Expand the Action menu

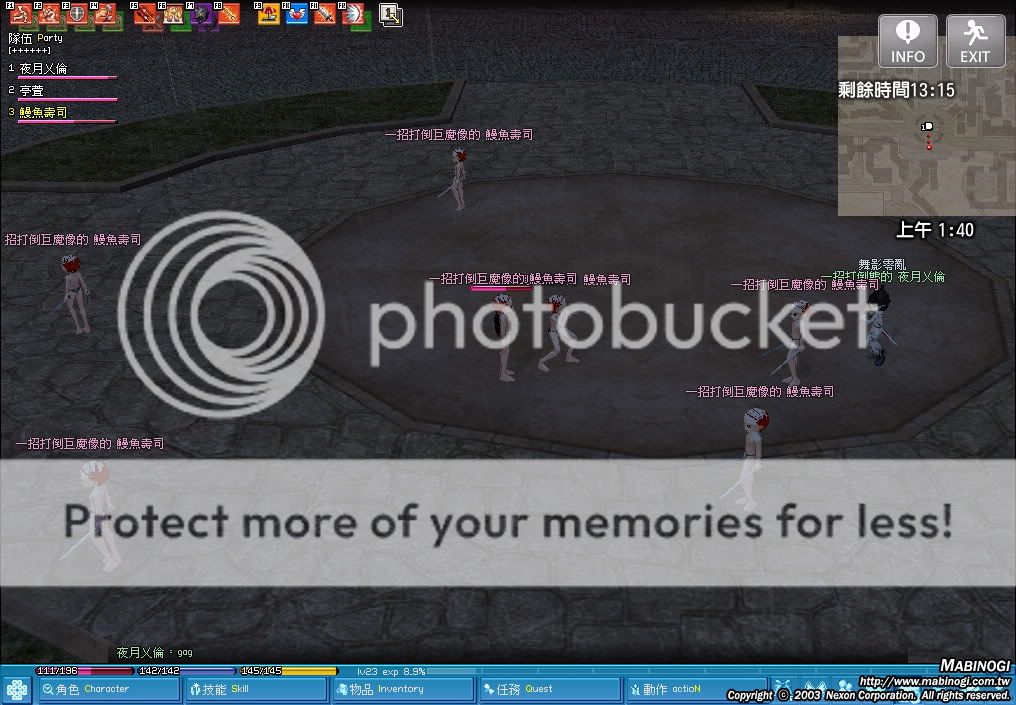tap(694, 689)
